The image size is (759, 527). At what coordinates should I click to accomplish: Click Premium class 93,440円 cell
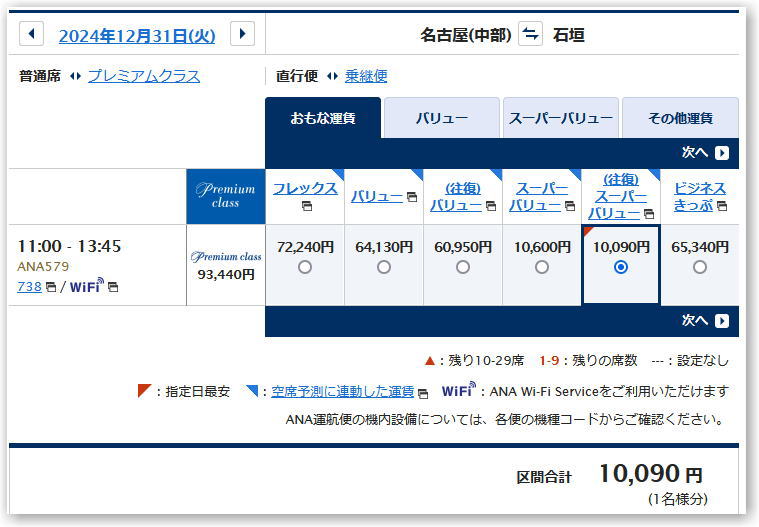pyautogui.click(x=226, y=265)
